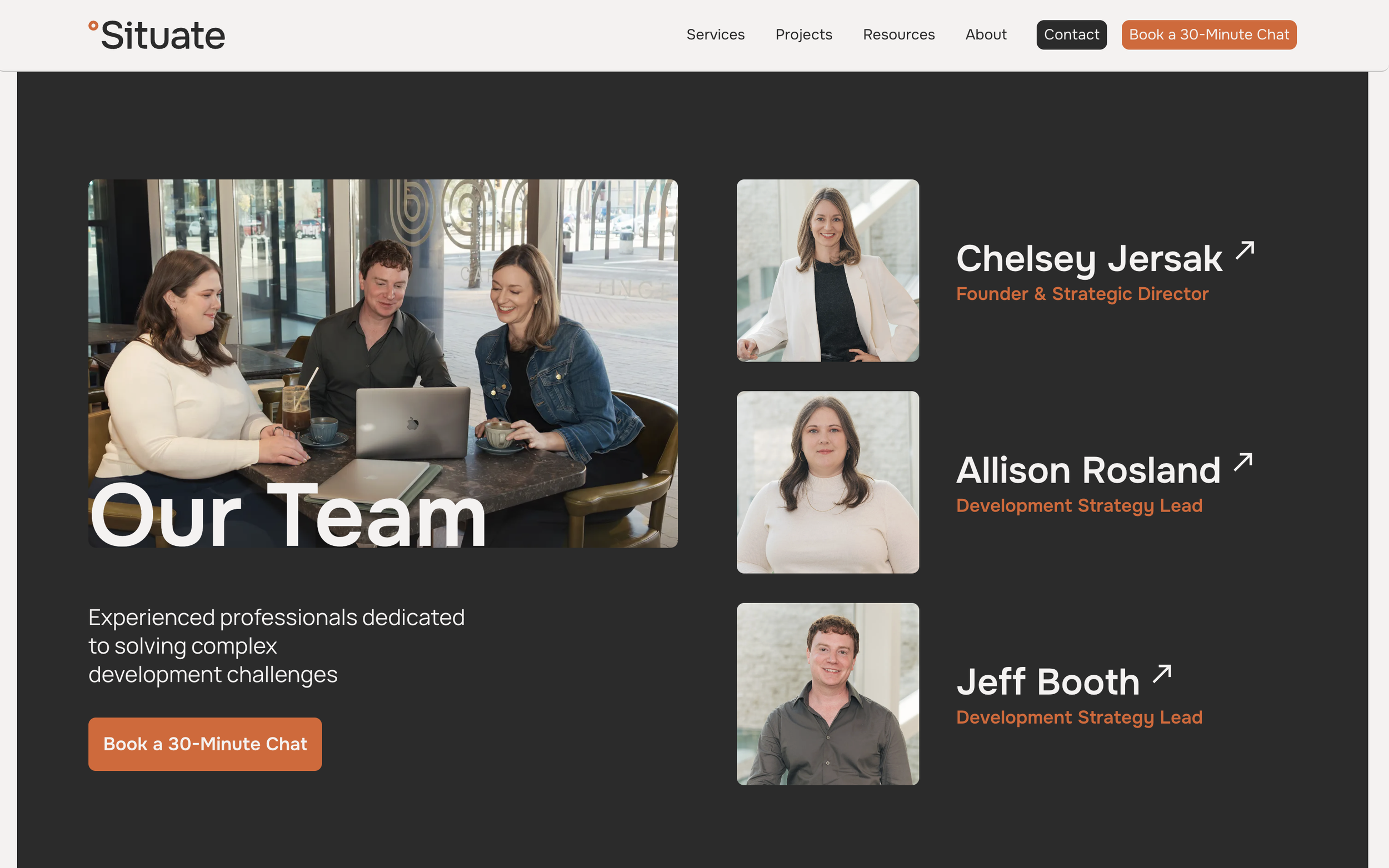The width and height of the screenshot is (1389, 868).
Task: Navigate to the About page
Action: 985,34
